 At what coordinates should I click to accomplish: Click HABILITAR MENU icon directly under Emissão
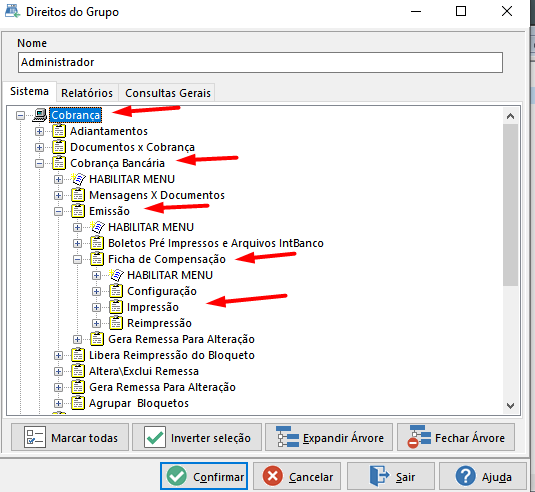[97, 227]
